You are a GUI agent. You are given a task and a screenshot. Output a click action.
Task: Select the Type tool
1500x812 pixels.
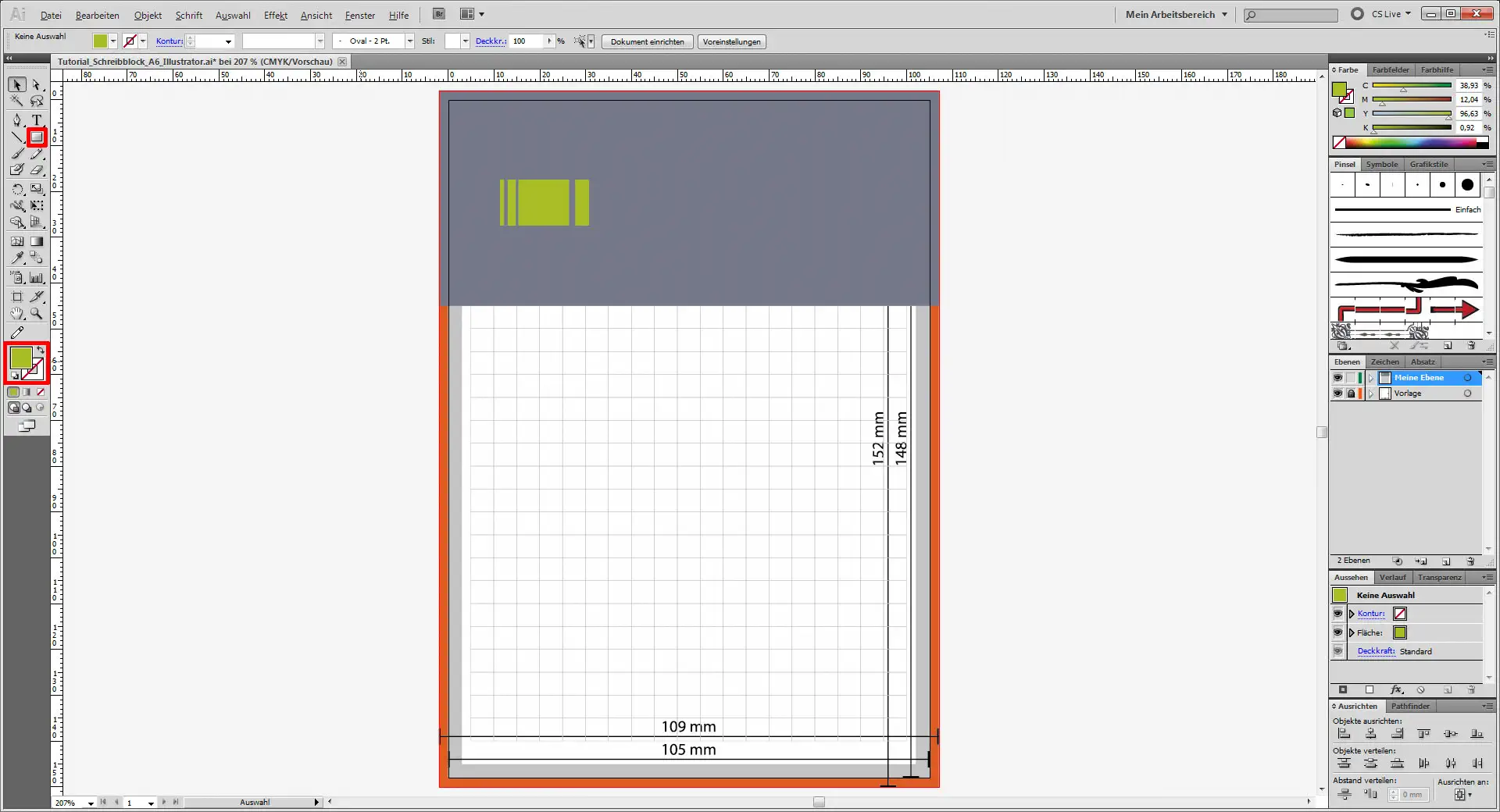click(x=37, y=120)
